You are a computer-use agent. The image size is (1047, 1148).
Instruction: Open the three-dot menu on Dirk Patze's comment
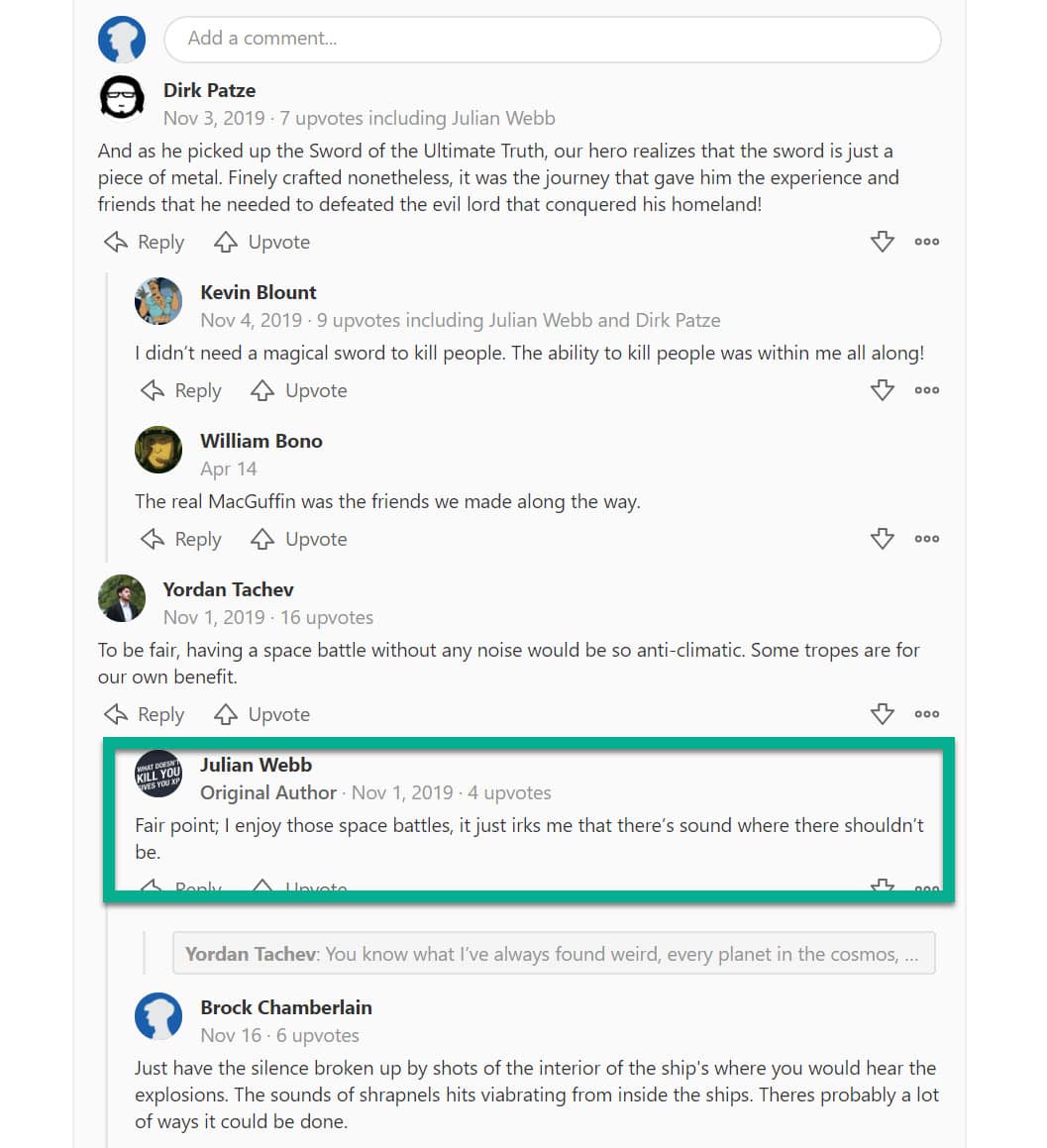[926, 241]
